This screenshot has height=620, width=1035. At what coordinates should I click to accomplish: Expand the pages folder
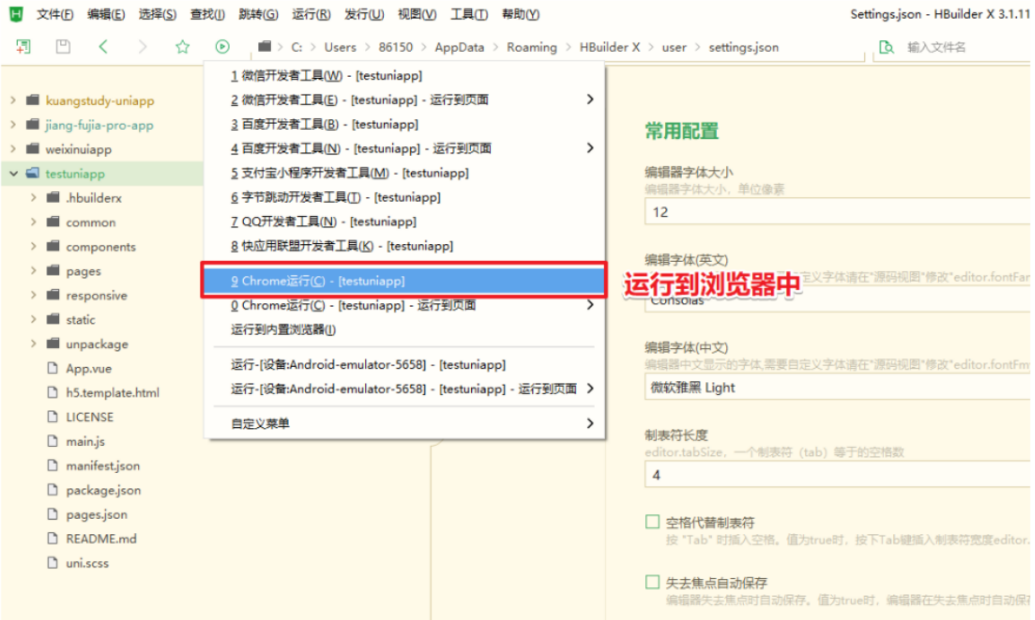click(34, 271)
